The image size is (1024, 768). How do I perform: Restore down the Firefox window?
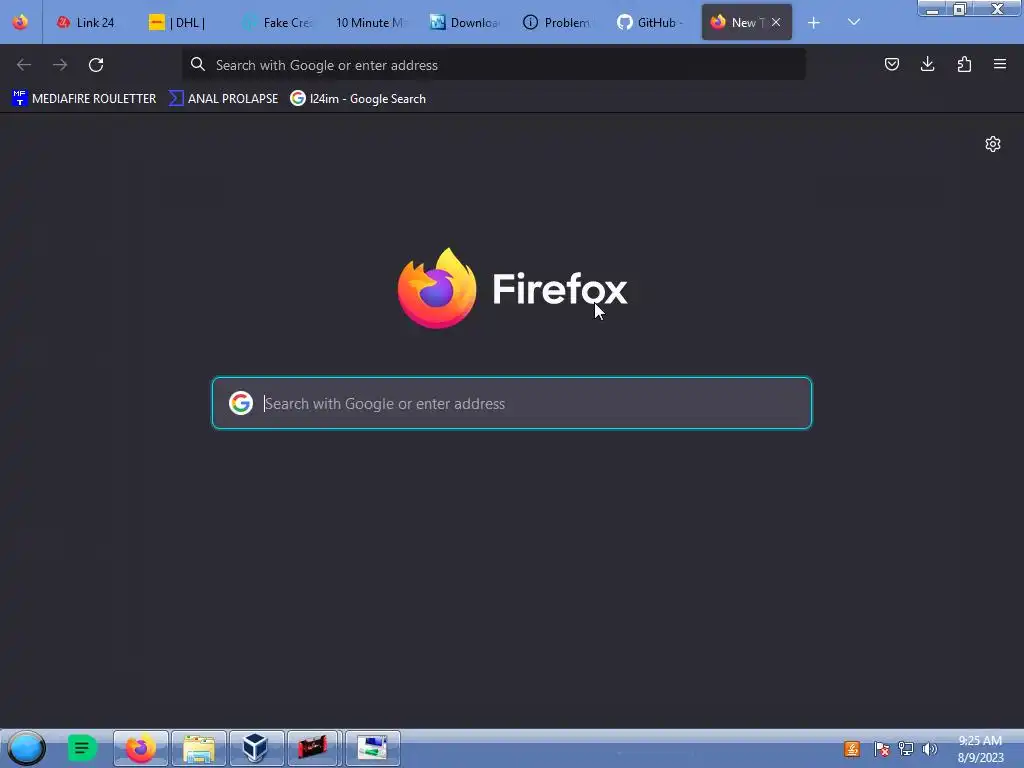960,9
